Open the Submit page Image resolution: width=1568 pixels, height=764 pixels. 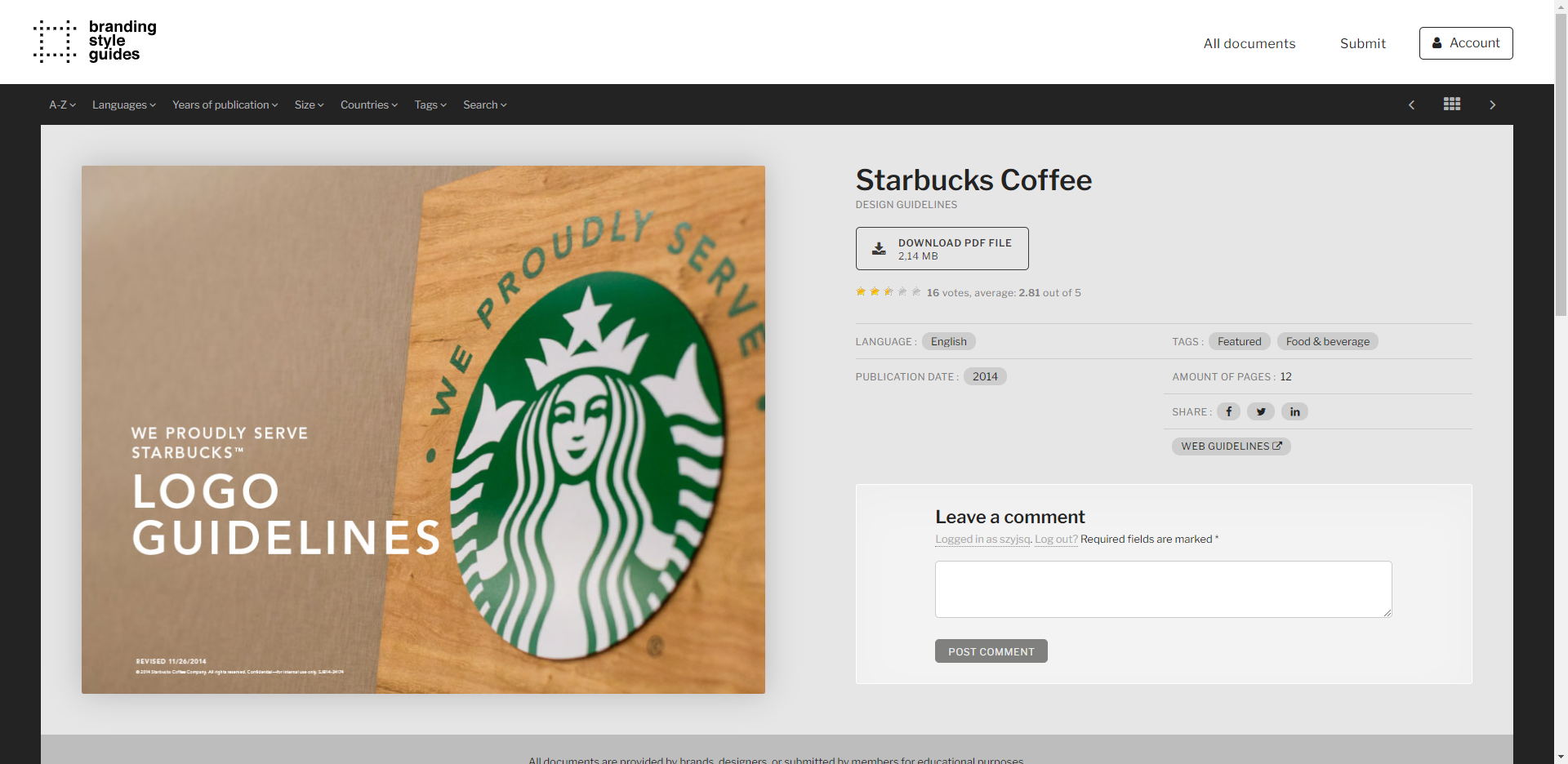pyautogui.click(x=1362, y=43)
